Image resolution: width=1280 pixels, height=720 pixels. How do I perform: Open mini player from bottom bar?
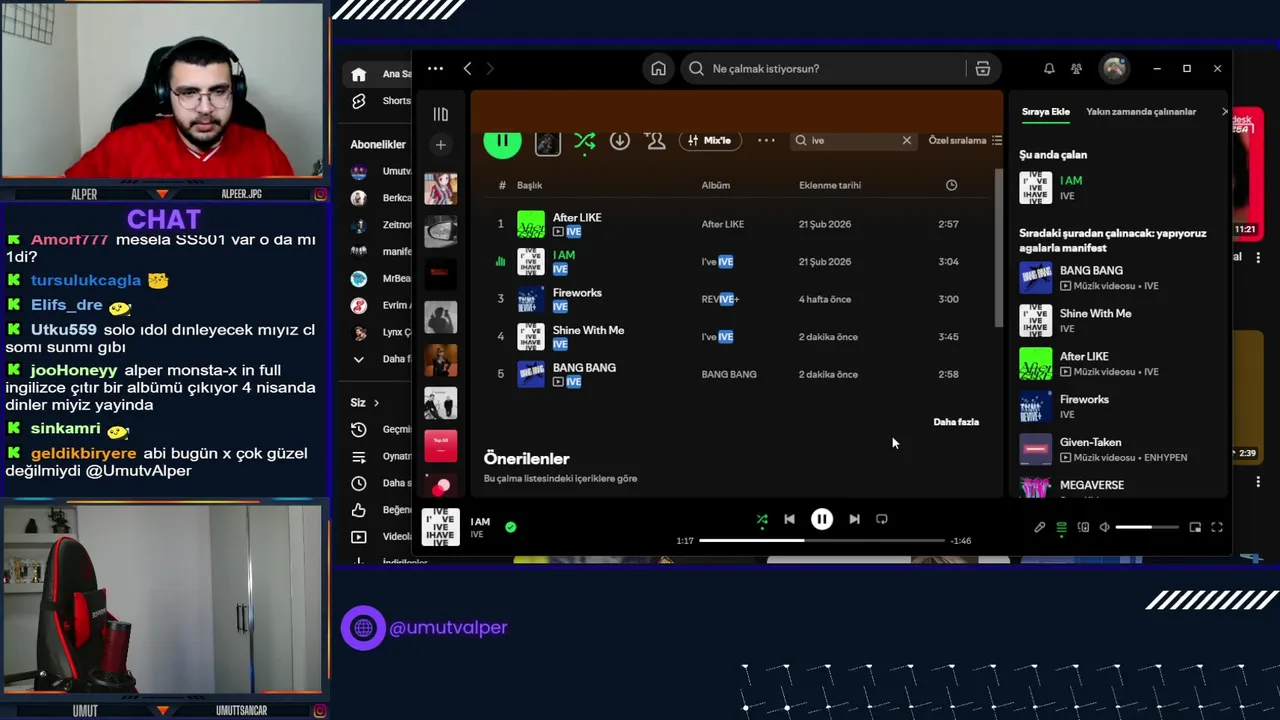tap(1195, 527)
